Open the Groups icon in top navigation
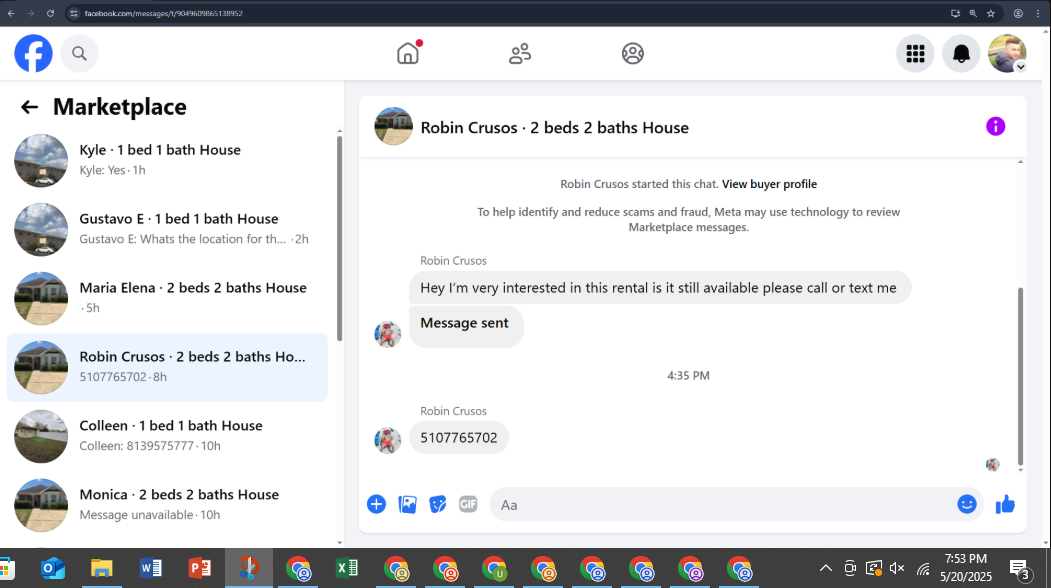Screen dimensions: 1051x588 click(632, 54)
